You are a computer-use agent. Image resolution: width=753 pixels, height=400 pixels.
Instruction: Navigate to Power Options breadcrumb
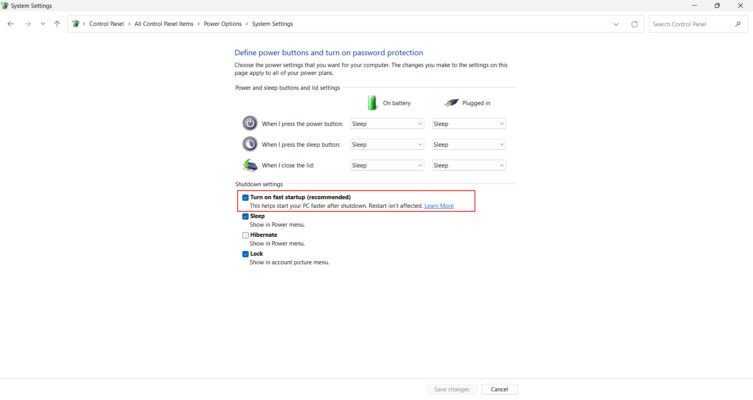pyautogui.click(x=223, y=24)
